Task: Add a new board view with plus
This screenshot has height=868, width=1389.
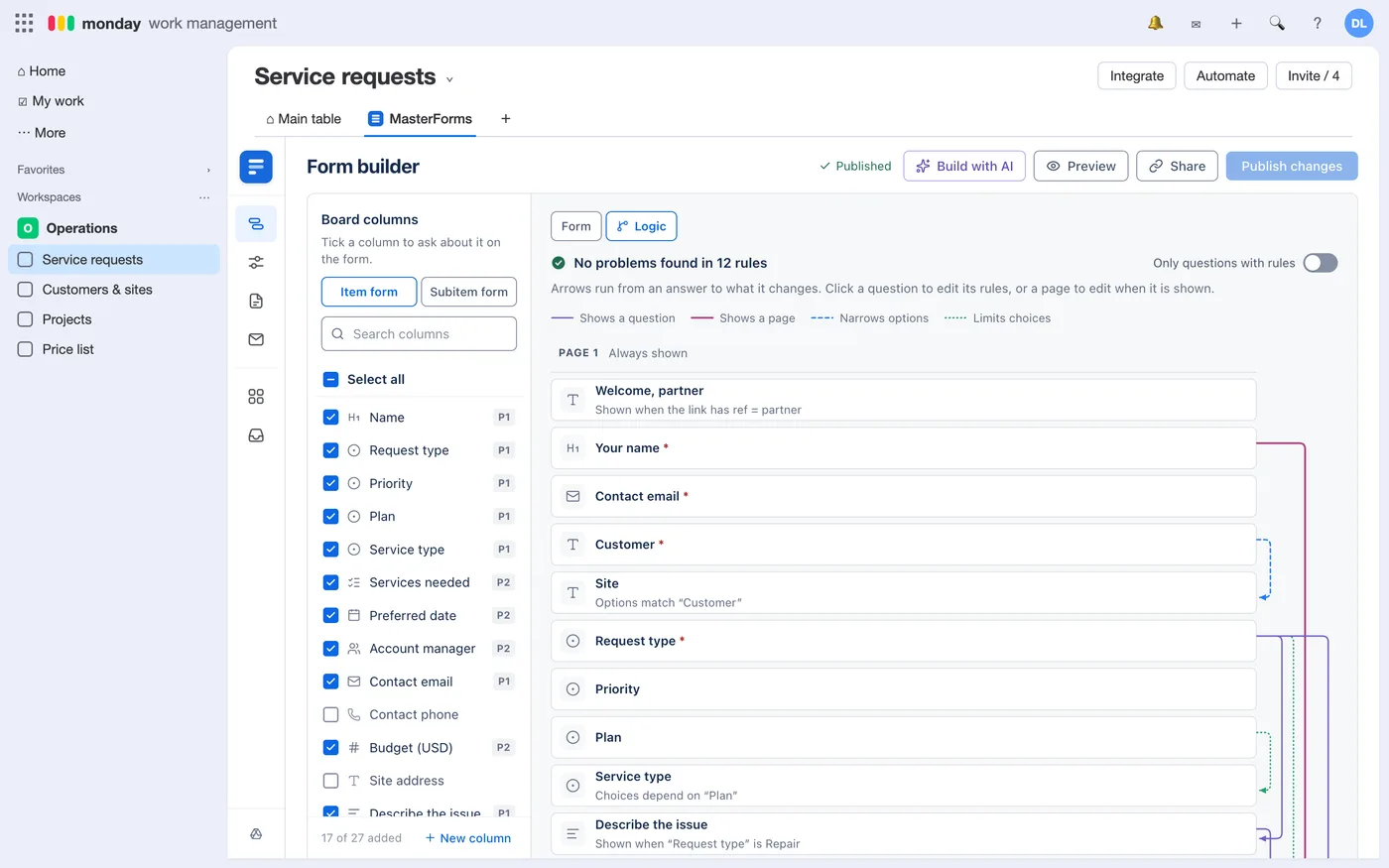Action: tap(506, 119)
